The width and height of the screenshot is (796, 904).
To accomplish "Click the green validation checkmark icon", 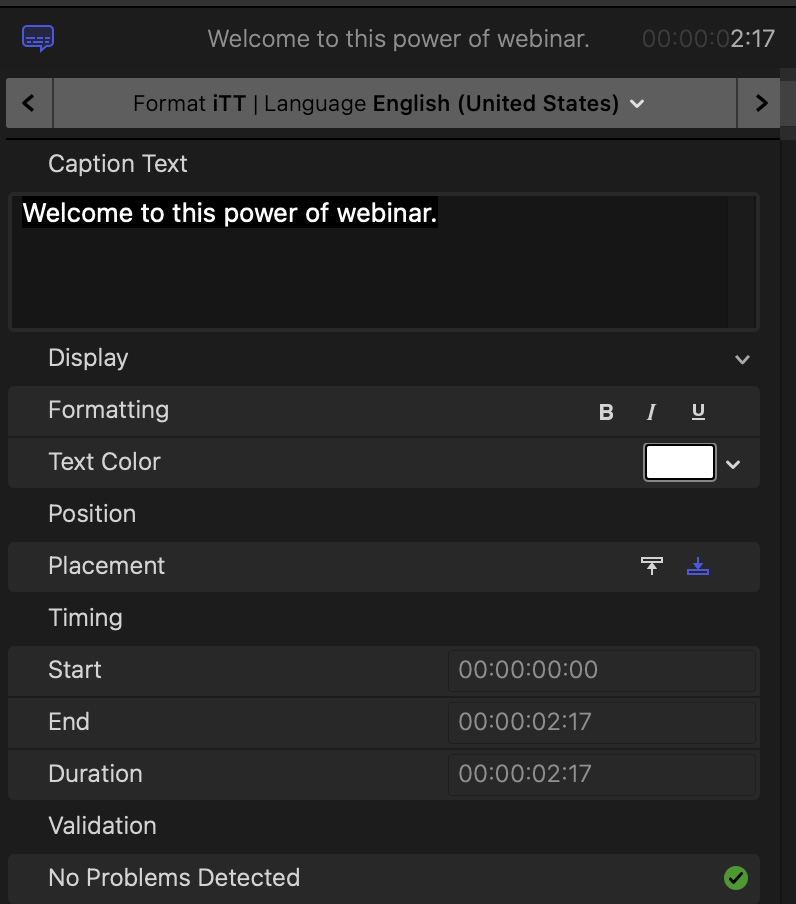I will pyautogui.click(x=736, y=878).
